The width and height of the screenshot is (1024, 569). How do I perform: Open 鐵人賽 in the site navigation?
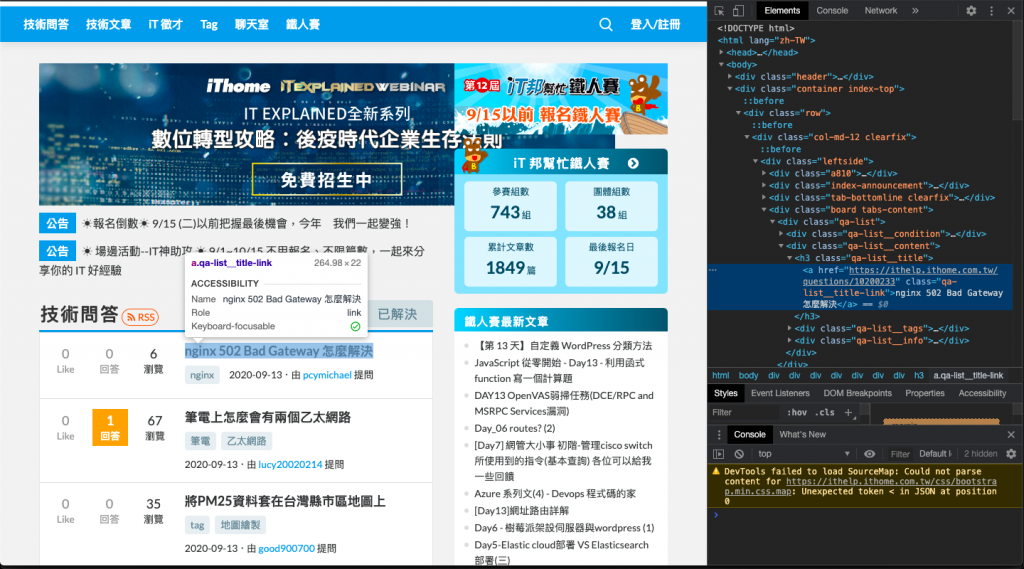click(x=302, y=25)
